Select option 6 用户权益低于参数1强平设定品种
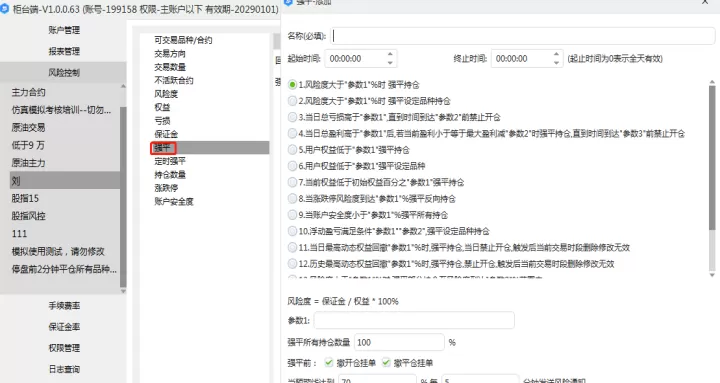Screen dimensions: 720x383 [292, 166]
